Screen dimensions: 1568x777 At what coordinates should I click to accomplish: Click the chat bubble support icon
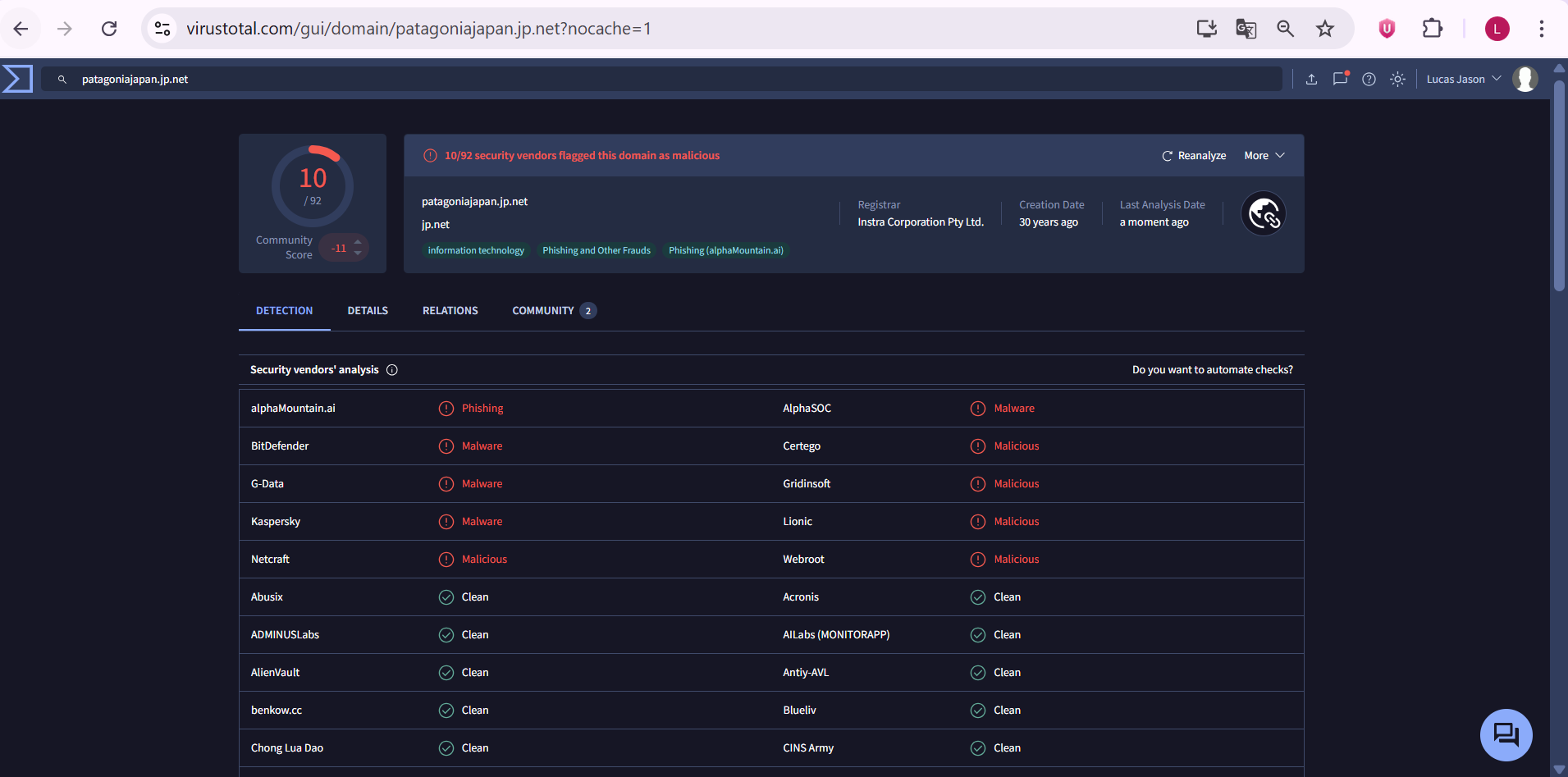[1506, 734]
